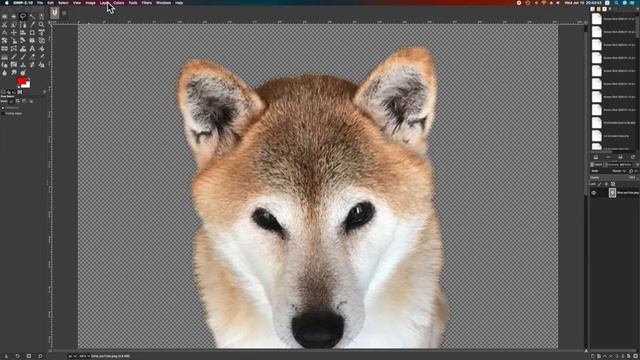Screen dimensions: 640x360
Task: Select the Paintbrush tool
Action: 23,57
